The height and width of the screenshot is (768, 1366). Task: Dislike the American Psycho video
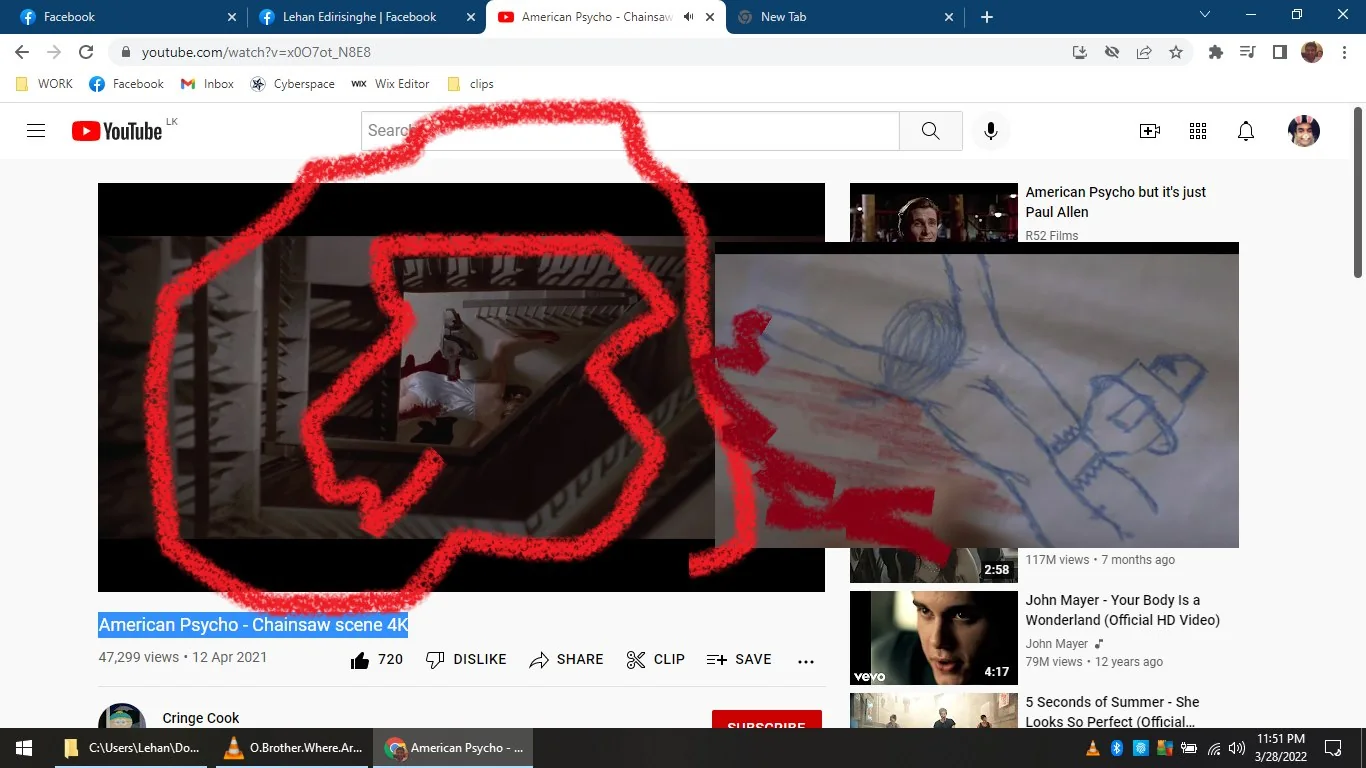466,659
